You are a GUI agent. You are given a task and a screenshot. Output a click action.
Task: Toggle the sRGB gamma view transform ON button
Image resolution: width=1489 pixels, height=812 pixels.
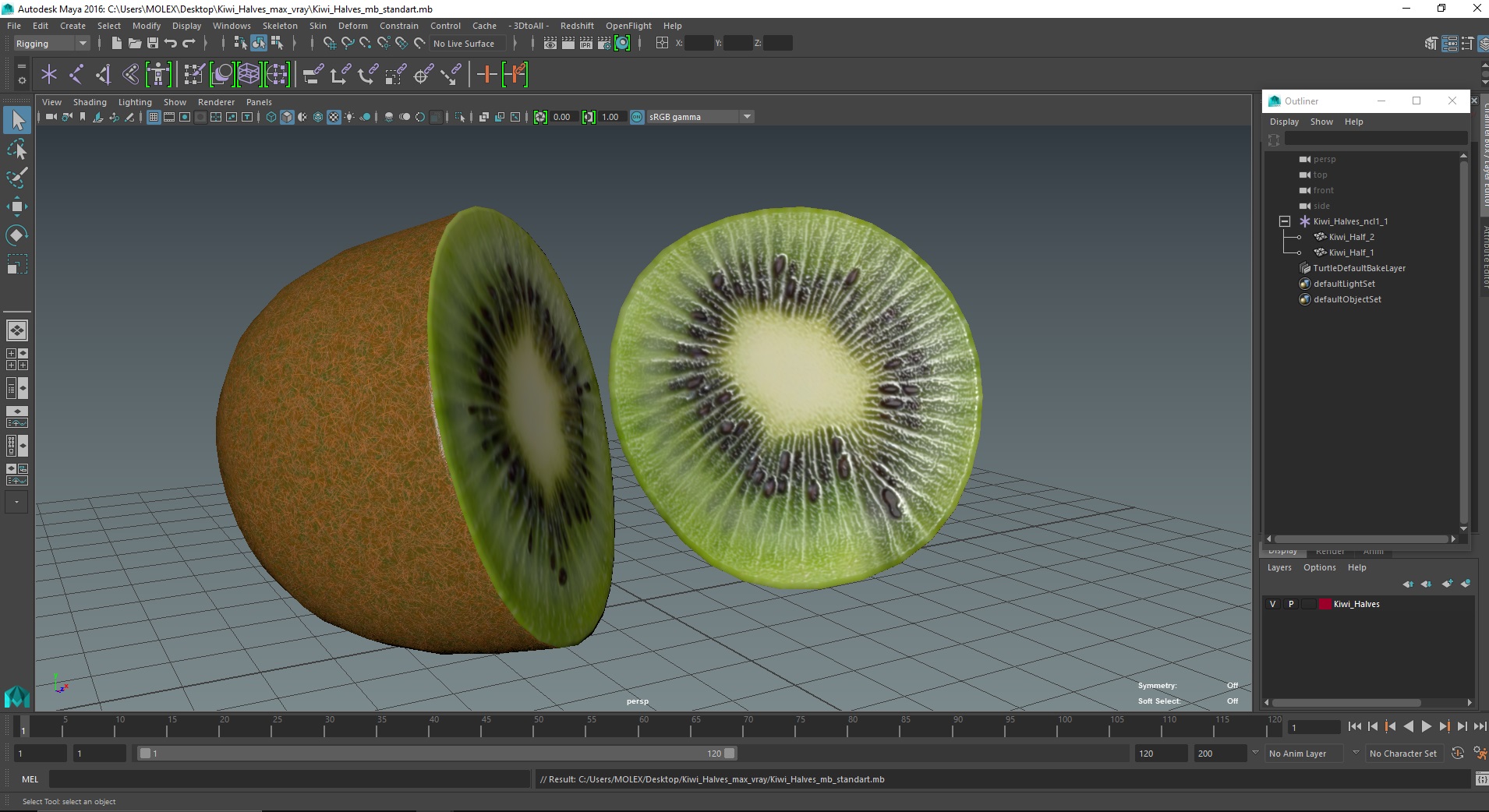click(637, 117)
